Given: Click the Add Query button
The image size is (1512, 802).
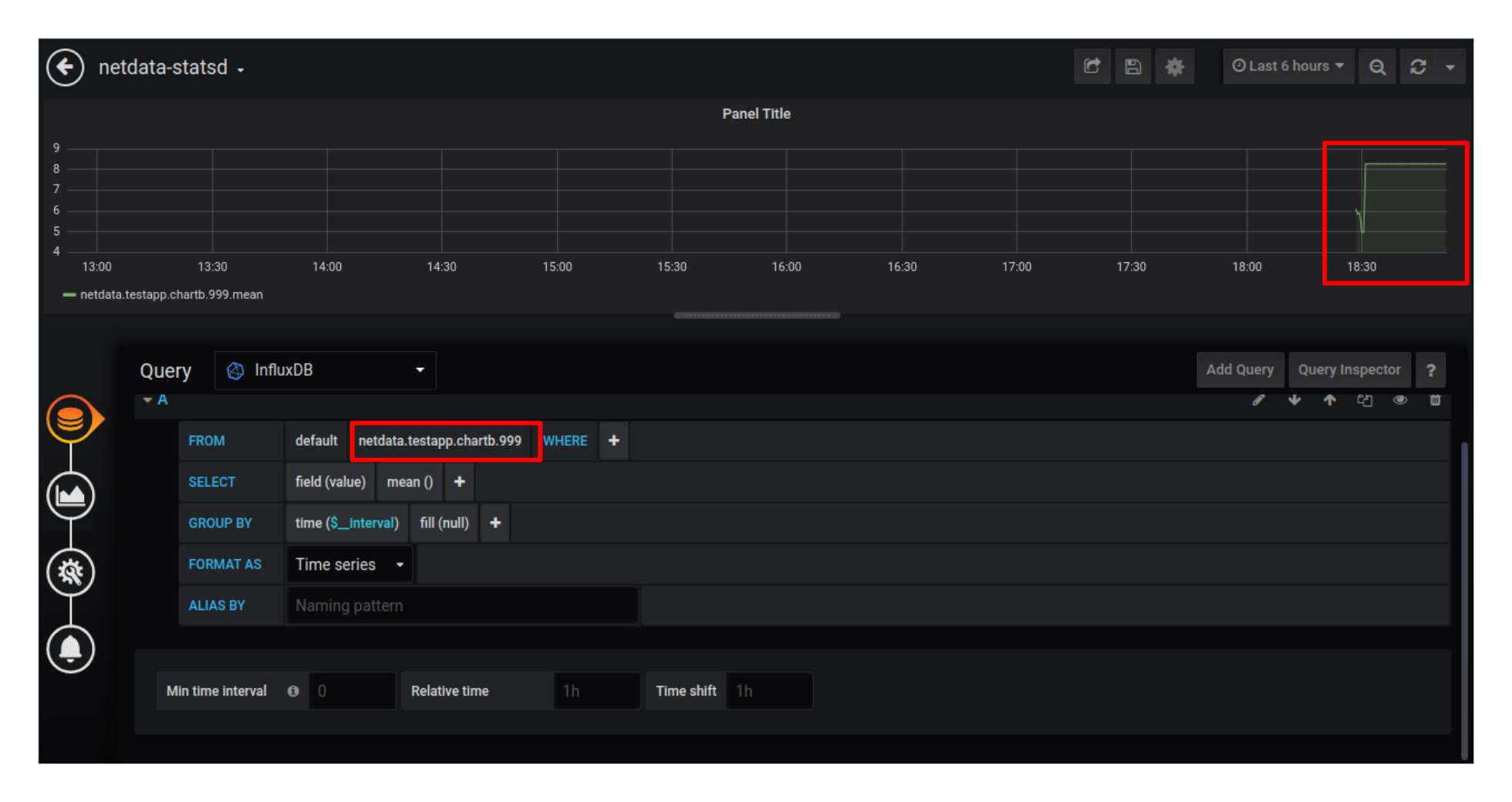Looking at the screenshot, I should (x=1239, y=370).
